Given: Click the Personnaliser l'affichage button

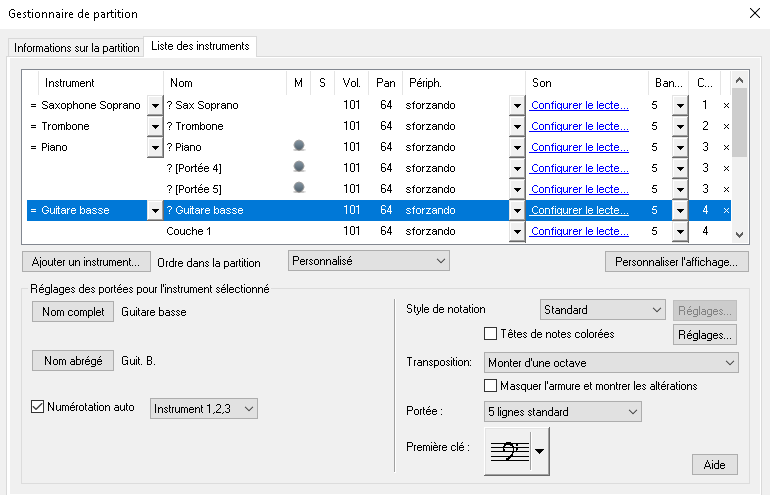Looking at the screenshot, I should pos(675,262).
